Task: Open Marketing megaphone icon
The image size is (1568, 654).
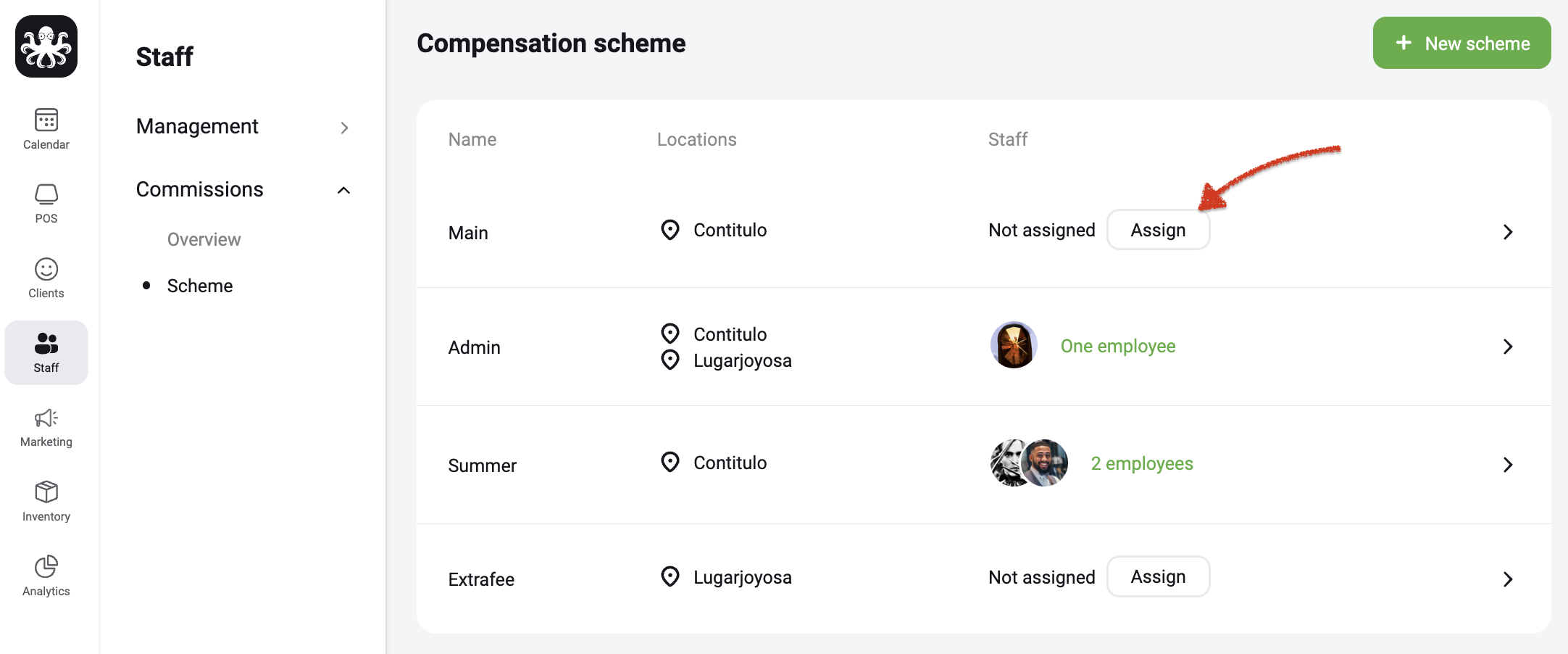Action: pos(46,418)
